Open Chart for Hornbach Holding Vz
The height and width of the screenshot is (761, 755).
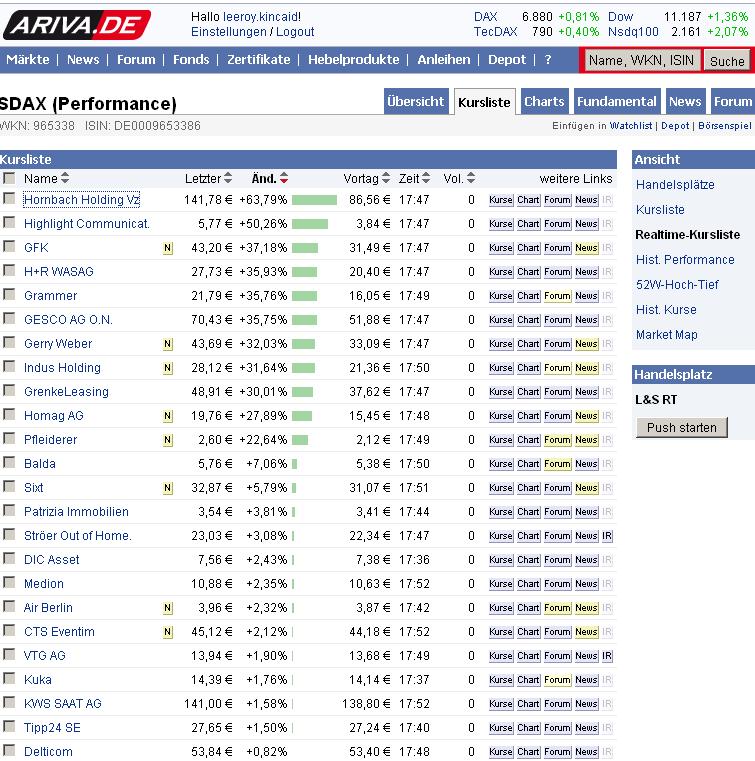528,200
